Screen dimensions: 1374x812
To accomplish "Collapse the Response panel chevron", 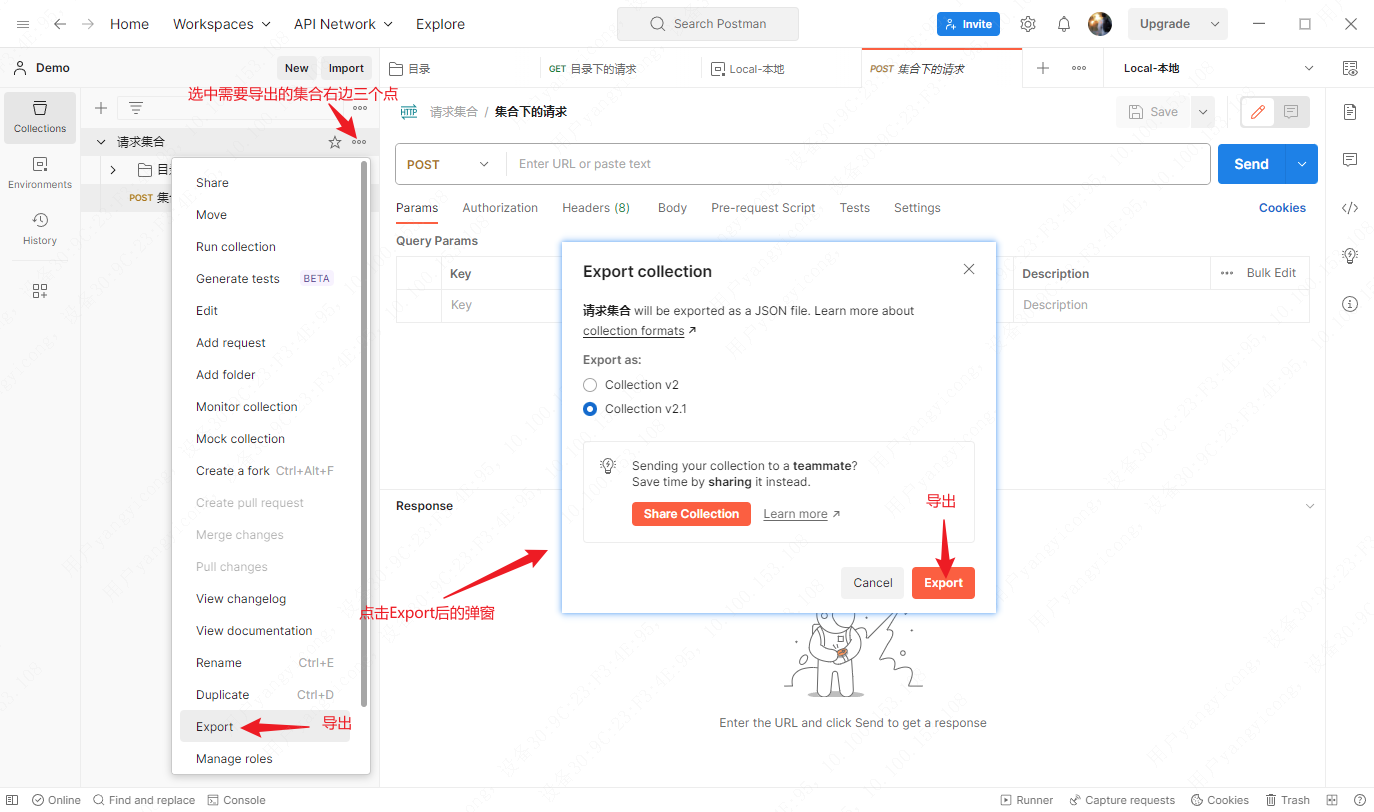I will pyautogui.click(x=1310, y=506).
